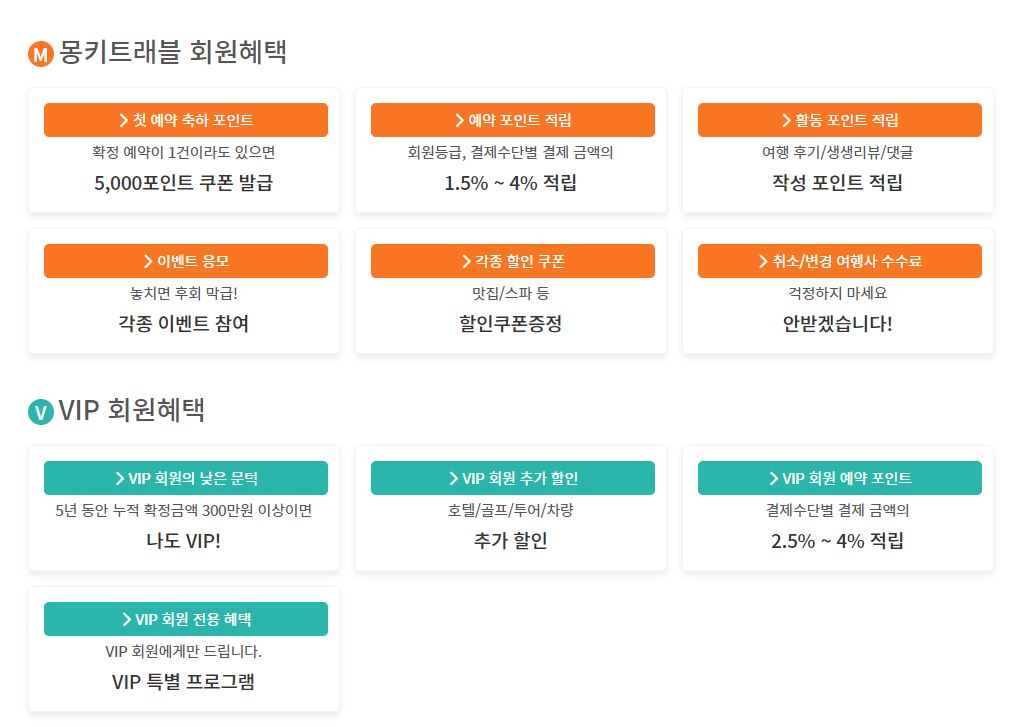Select the 할인쿠폰증정 card text

coord(511,323)
